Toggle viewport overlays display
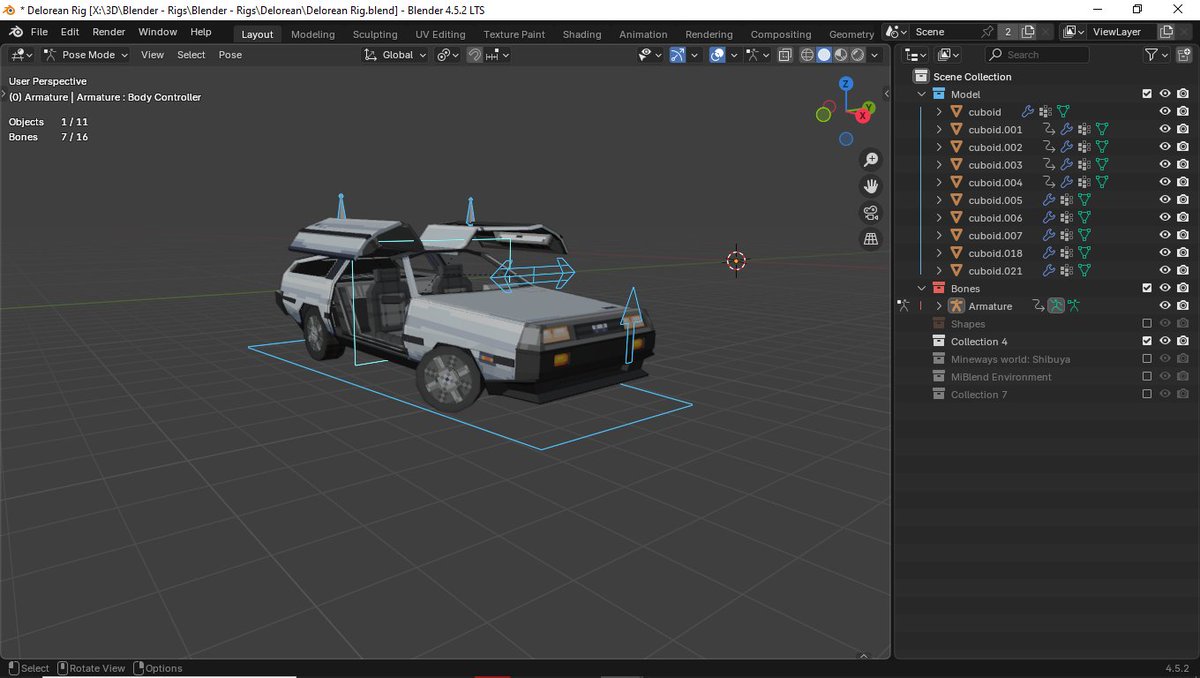The height and width of the screenshot is (678, 1200). 717,55
